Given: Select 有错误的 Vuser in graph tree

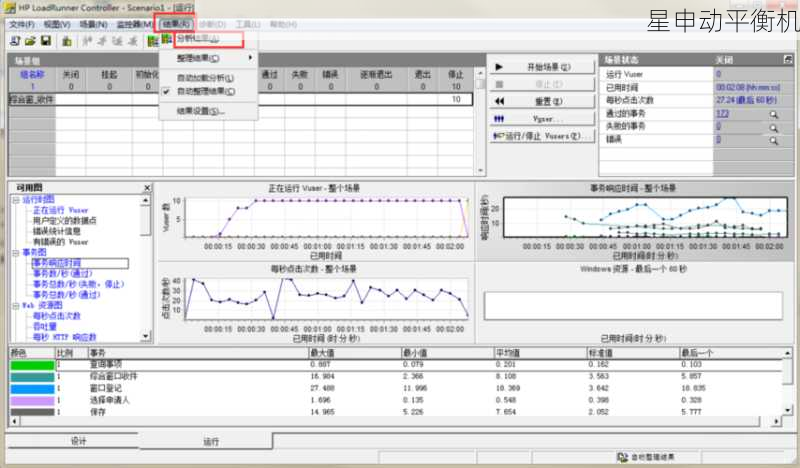Looking at the screenshot, I should click(61, 242).
